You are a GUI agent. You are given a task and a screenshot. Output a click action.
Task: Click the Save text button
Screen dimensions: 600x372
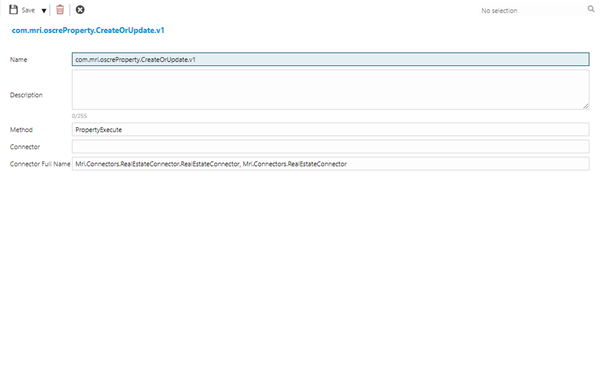pos(28,10)
